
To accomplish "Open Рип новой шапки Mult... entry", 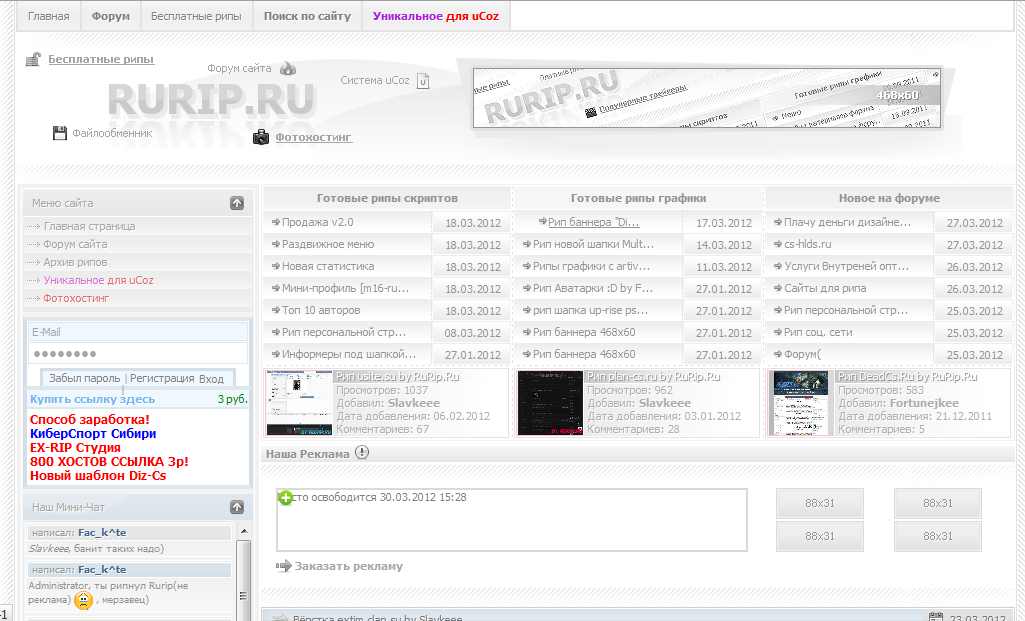I will [594, 244].
